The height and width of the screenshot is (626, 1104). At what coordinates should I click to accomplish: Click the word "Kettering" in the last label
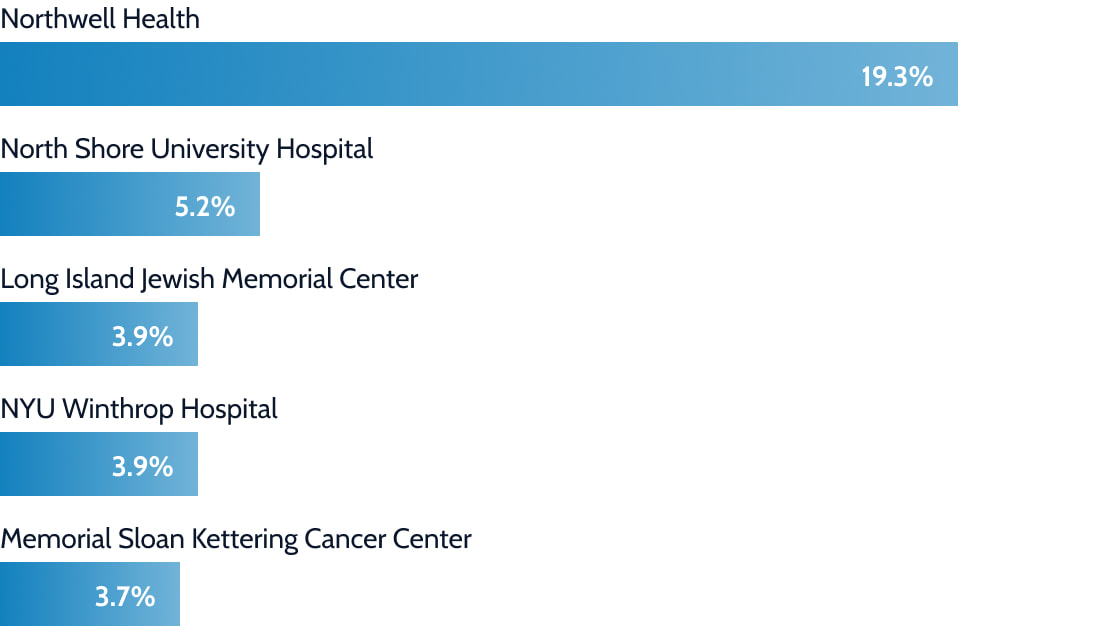click(244, 541)
